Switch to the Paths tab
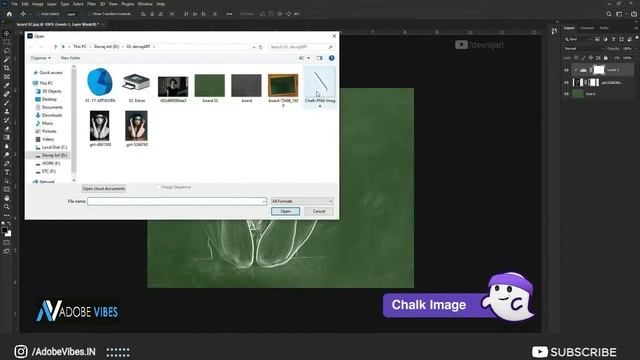 (x=604, y=28)
